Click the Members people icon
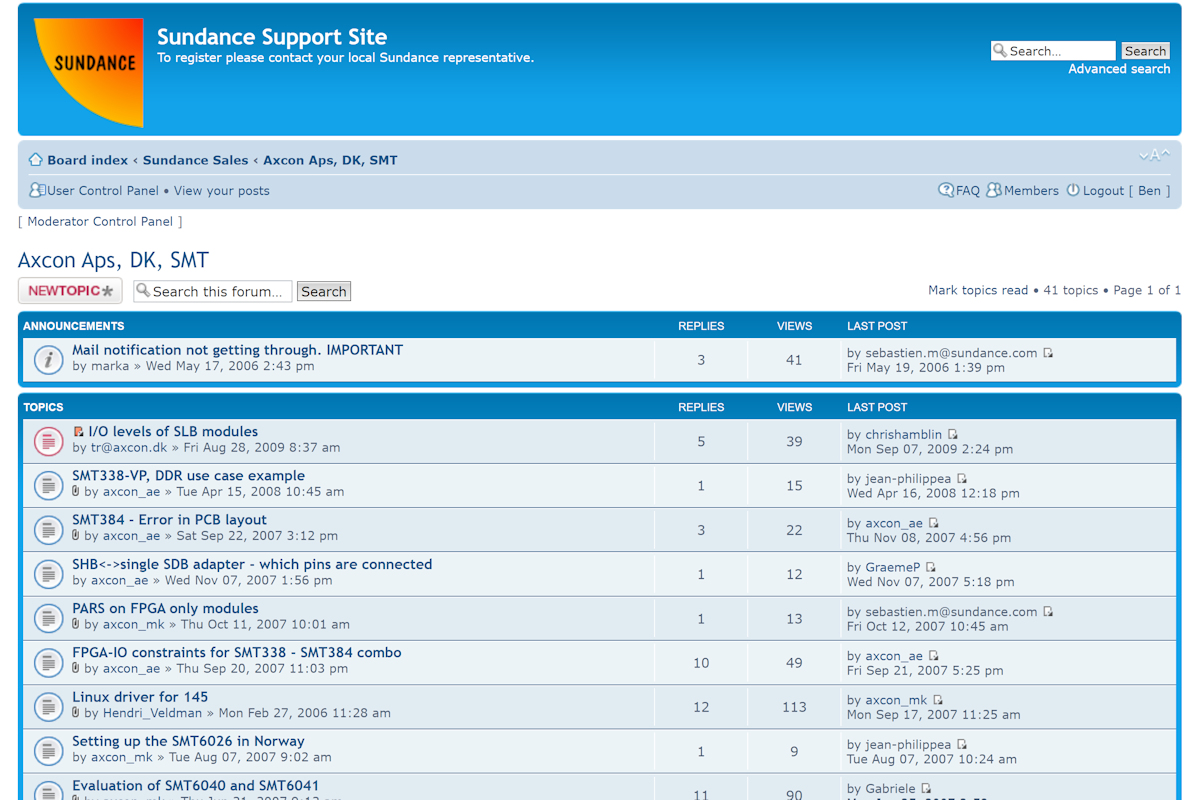The width and height of the screenshot is (1200, 800). click(994, 190)
